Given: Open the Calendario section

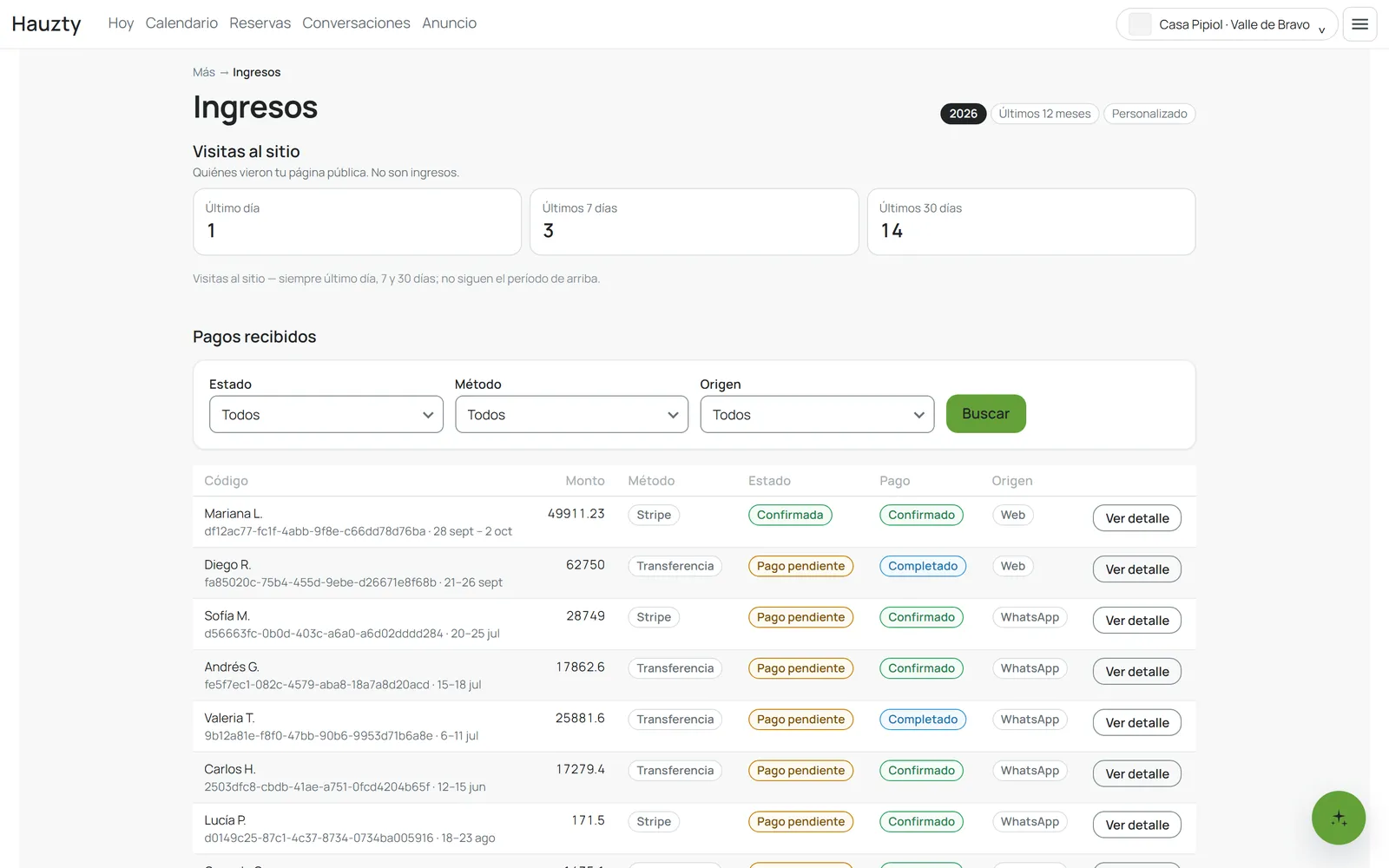Looking at the screenshot, I should [181, 23].
